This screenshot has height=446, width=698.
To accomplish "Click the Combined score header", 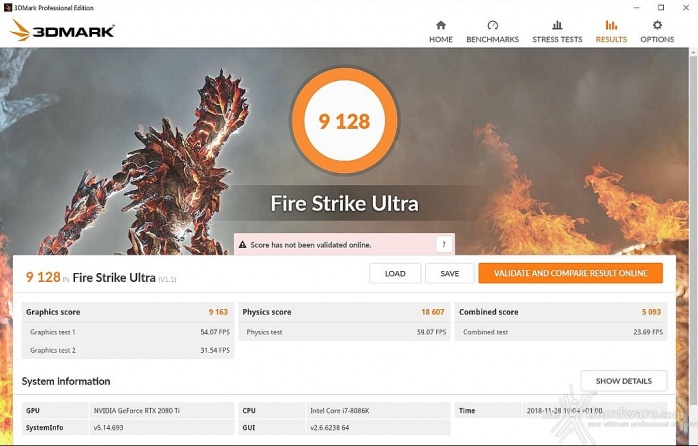I will click(488, 312).
